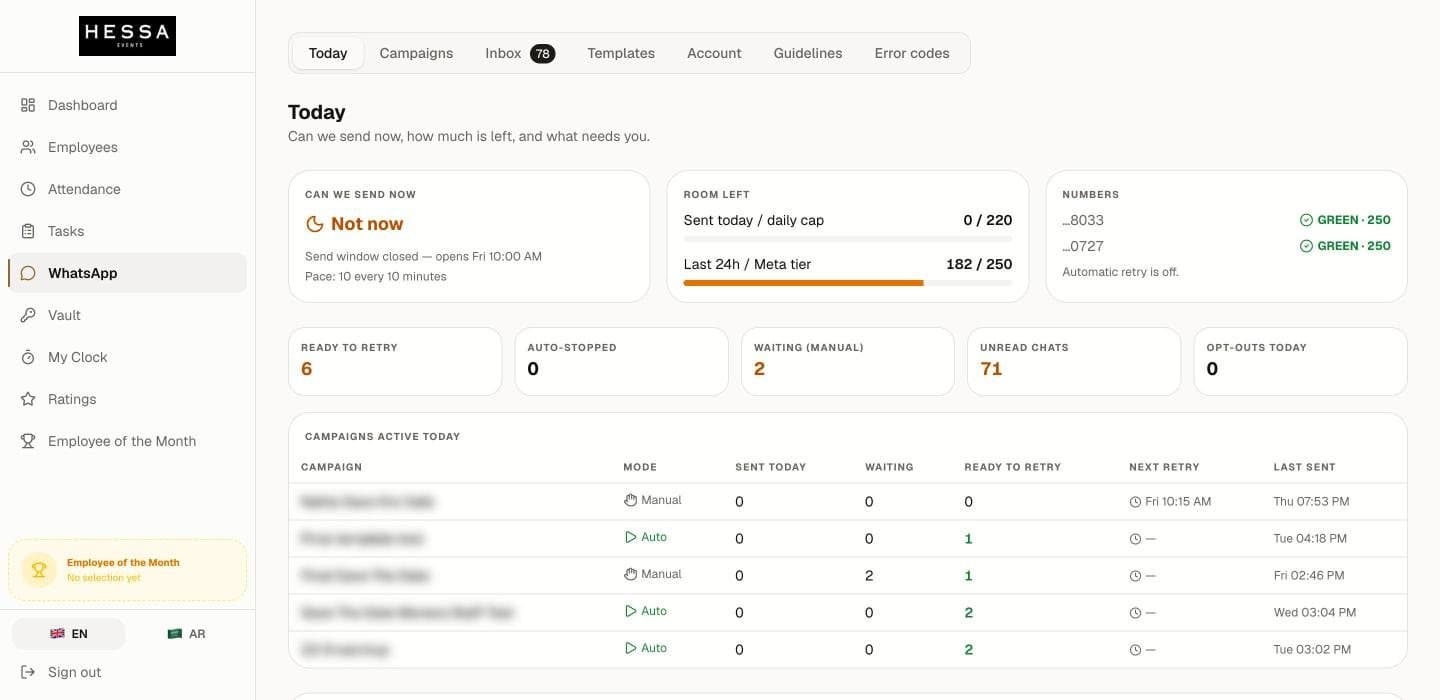The height and width of the screenshot is (700, 1440).
Task: Open the Ready to Retry card
Action: click(395, 361)
